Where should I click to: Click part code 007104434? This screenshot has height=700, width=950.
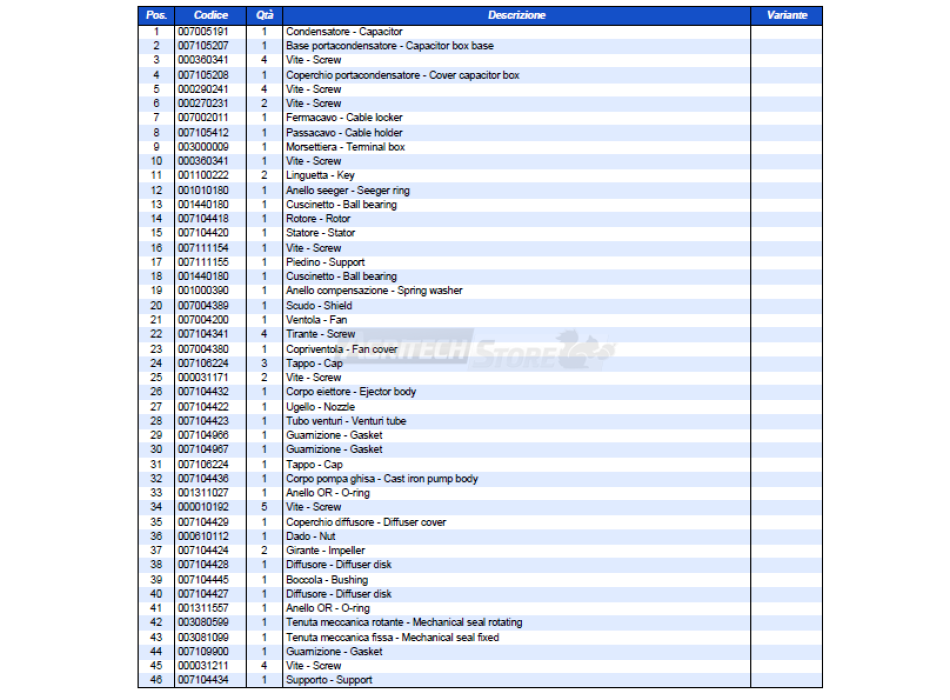[203, 680]
